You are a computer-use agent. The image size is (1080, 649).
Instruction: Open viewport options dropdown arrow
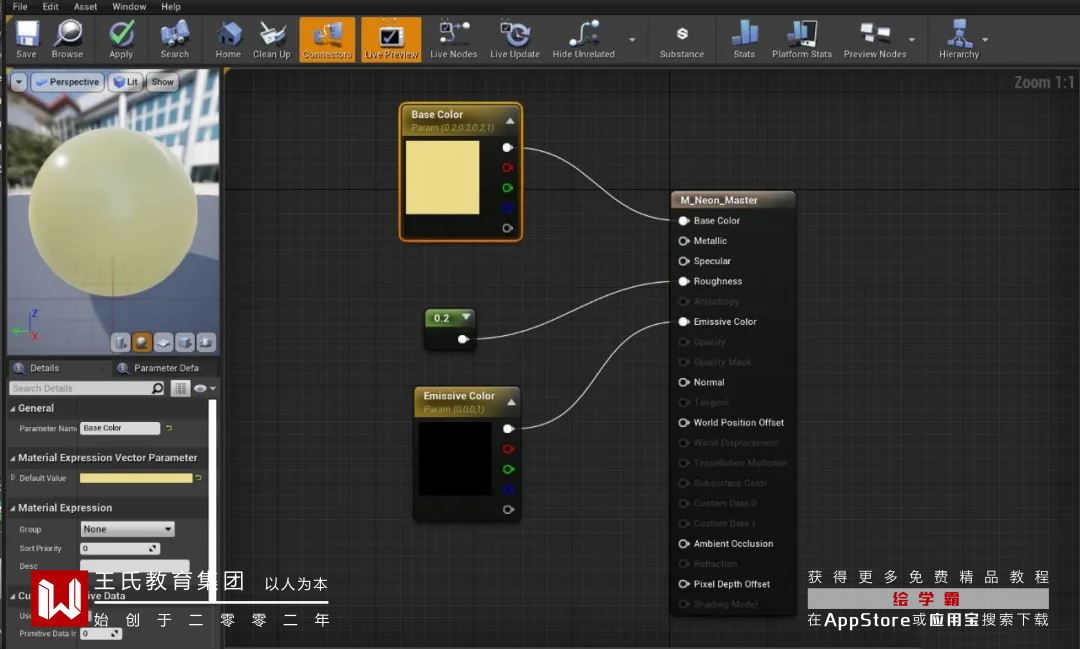(19, 82)
